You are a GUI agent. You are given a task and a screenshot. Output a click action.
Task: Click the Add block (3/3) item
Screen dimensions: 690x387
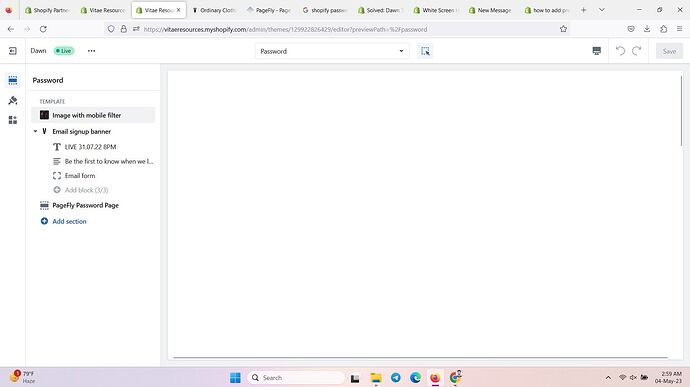[86, 190]
